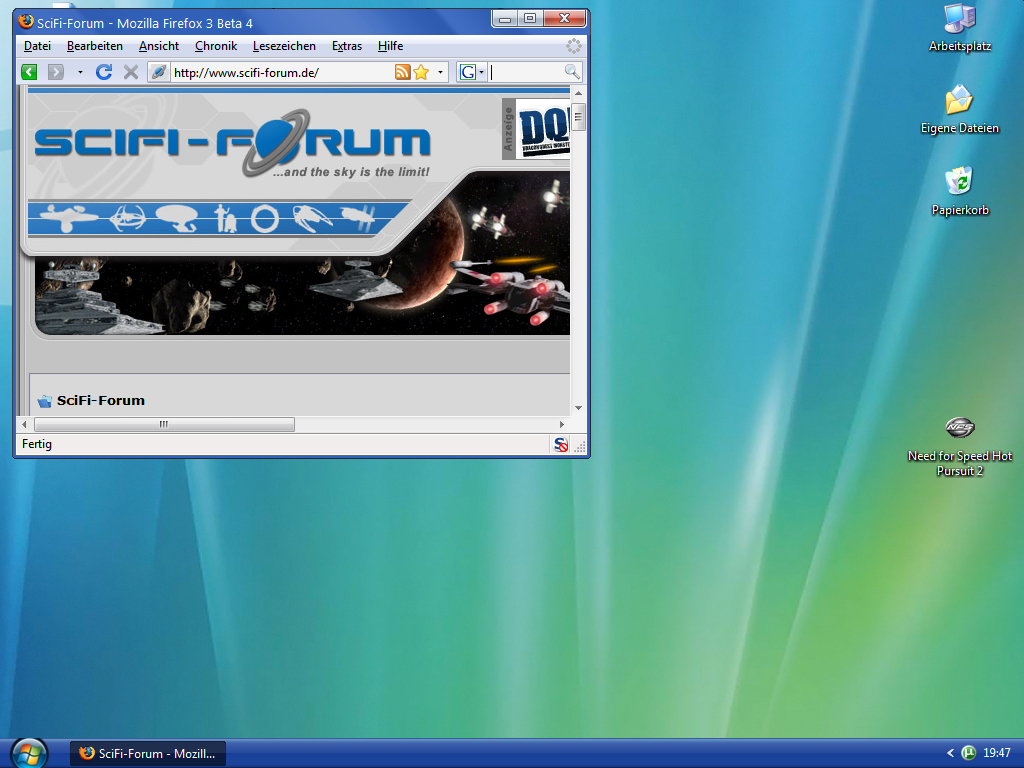1024x768 pixels.
Task: Open the Google search engine selector dropdown
Action: click(x=472, y=72)
